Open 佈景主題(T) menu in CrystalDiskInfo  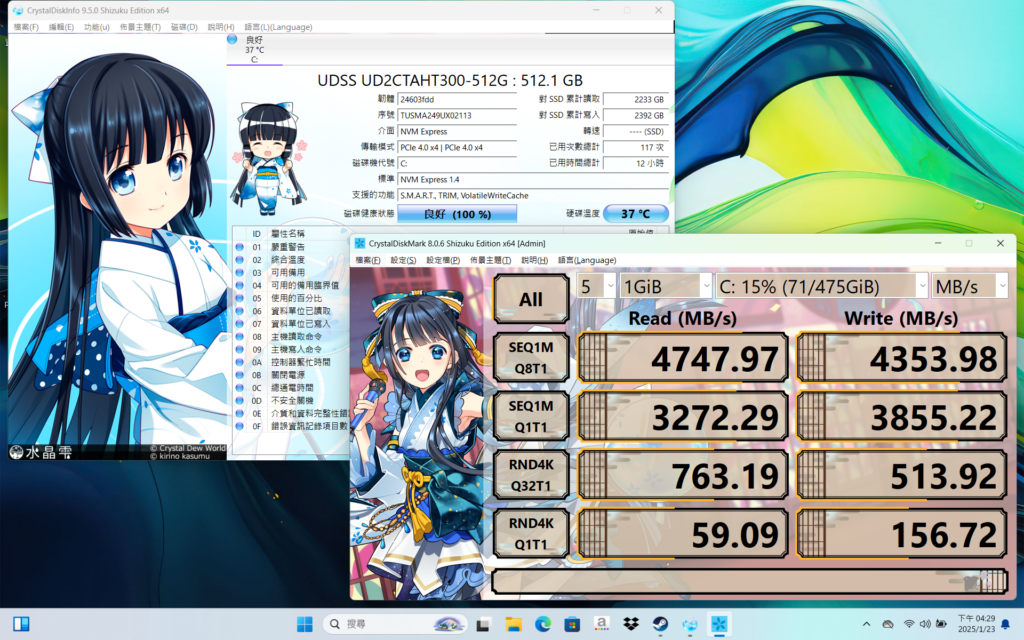click(x=140, y=27)
